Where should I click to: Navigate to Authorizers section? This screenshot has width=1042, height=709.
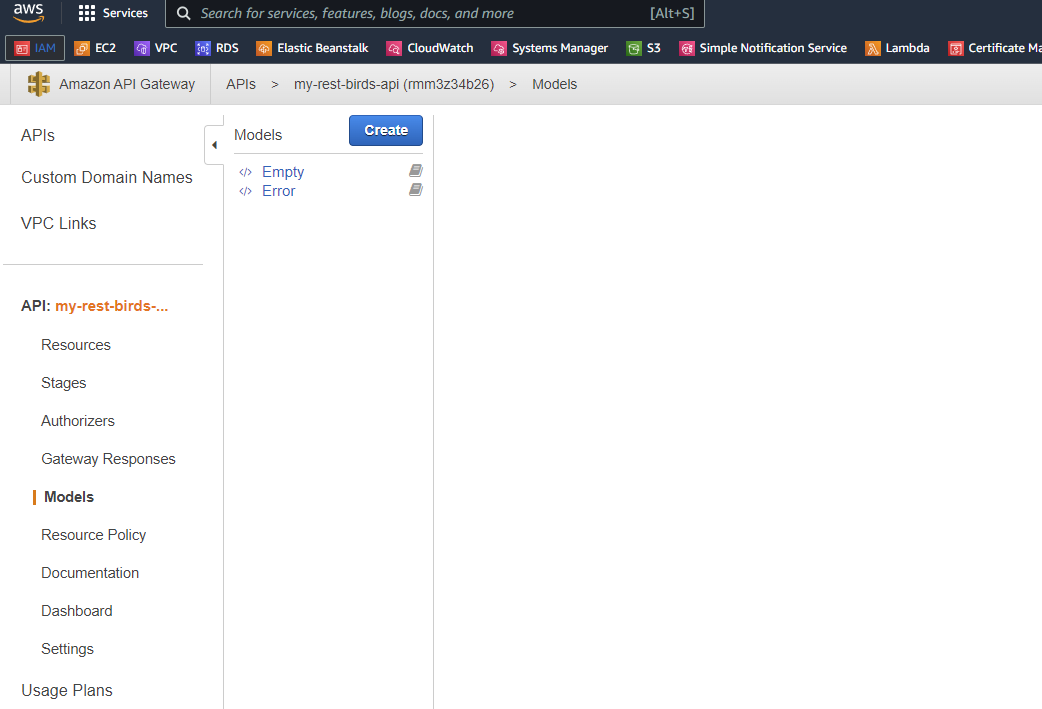click(78, 421)
